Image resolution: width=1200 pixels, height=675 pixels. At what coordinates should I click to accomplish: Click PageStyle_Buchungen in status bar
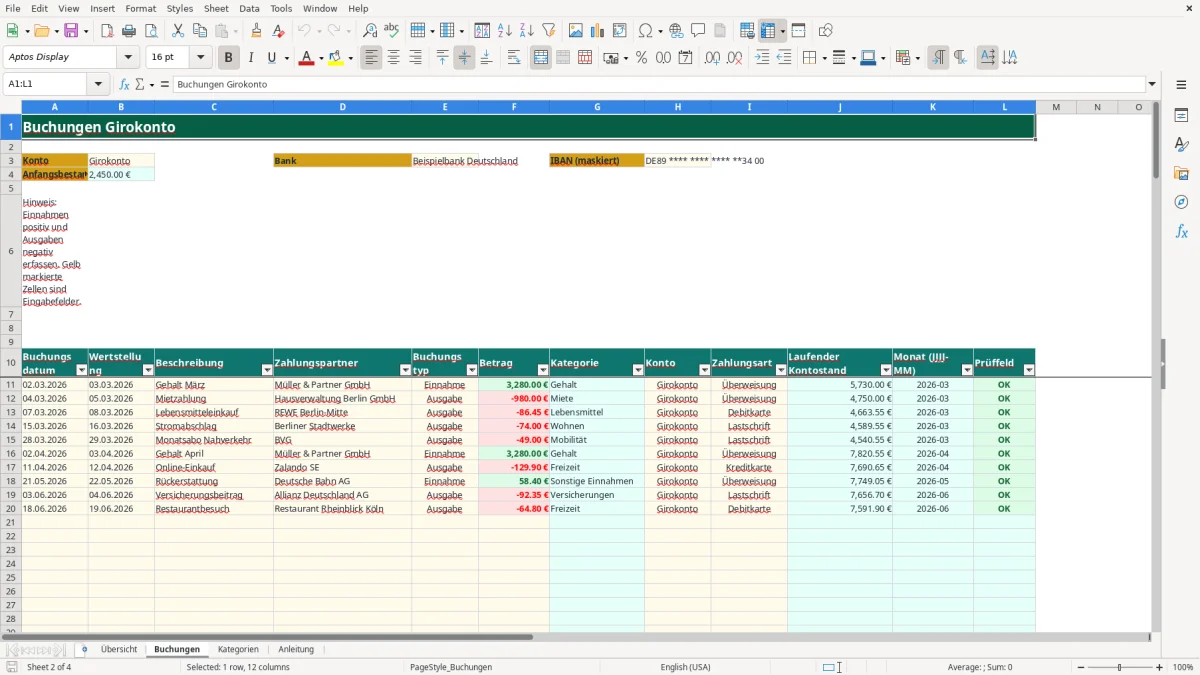click(x=451, y=667)
